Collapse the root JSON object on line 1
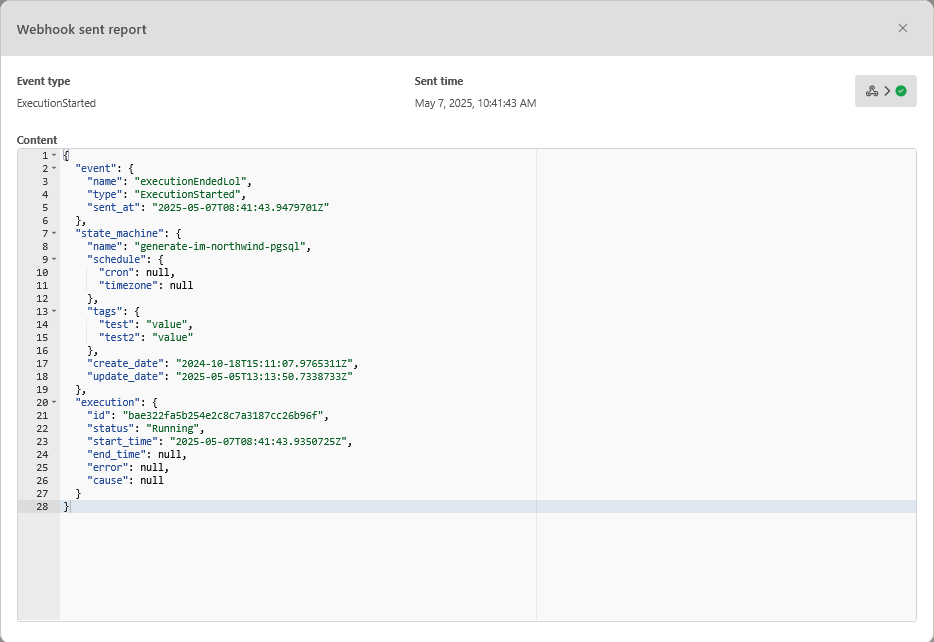The height and width of the screenshot is (642, 934). point(54,156)
